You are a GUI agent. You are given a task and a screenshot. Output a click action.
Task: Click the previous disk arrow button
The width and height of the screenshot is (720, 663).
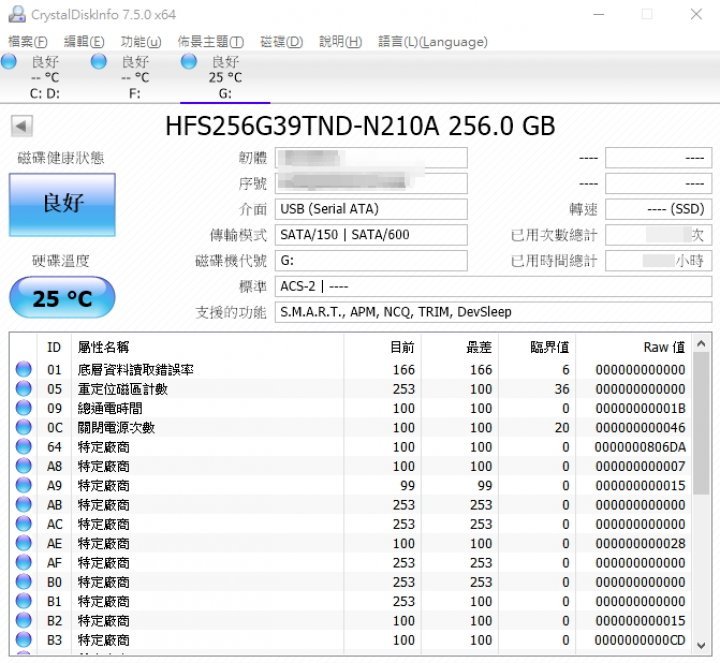click(22, 126)
